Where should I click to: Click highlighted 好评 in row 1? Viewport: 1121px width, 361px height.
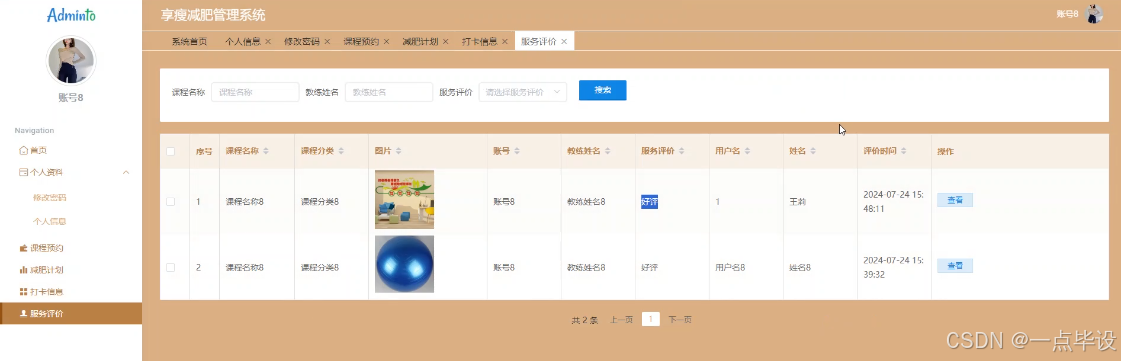[649, 202]
